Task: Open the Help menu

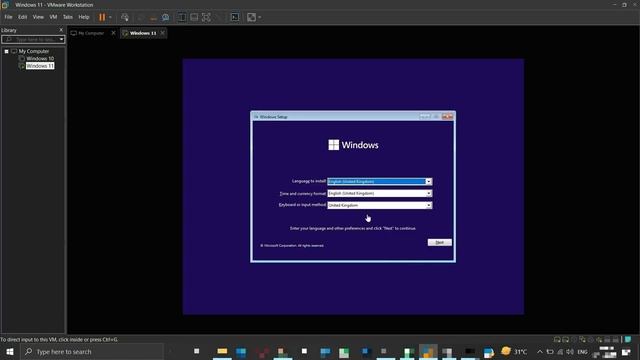Action: (x=84, y=17)
